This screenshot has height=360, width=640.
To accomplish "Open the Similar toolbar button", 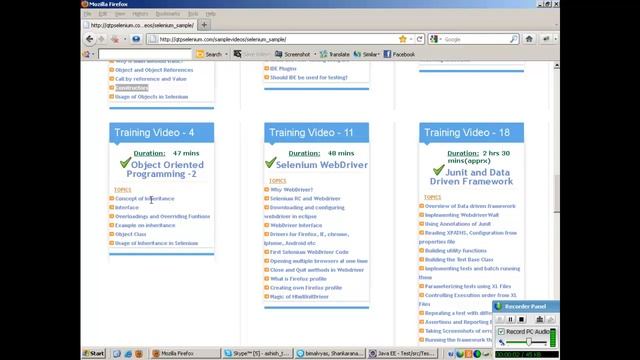I will click(367, 54).
